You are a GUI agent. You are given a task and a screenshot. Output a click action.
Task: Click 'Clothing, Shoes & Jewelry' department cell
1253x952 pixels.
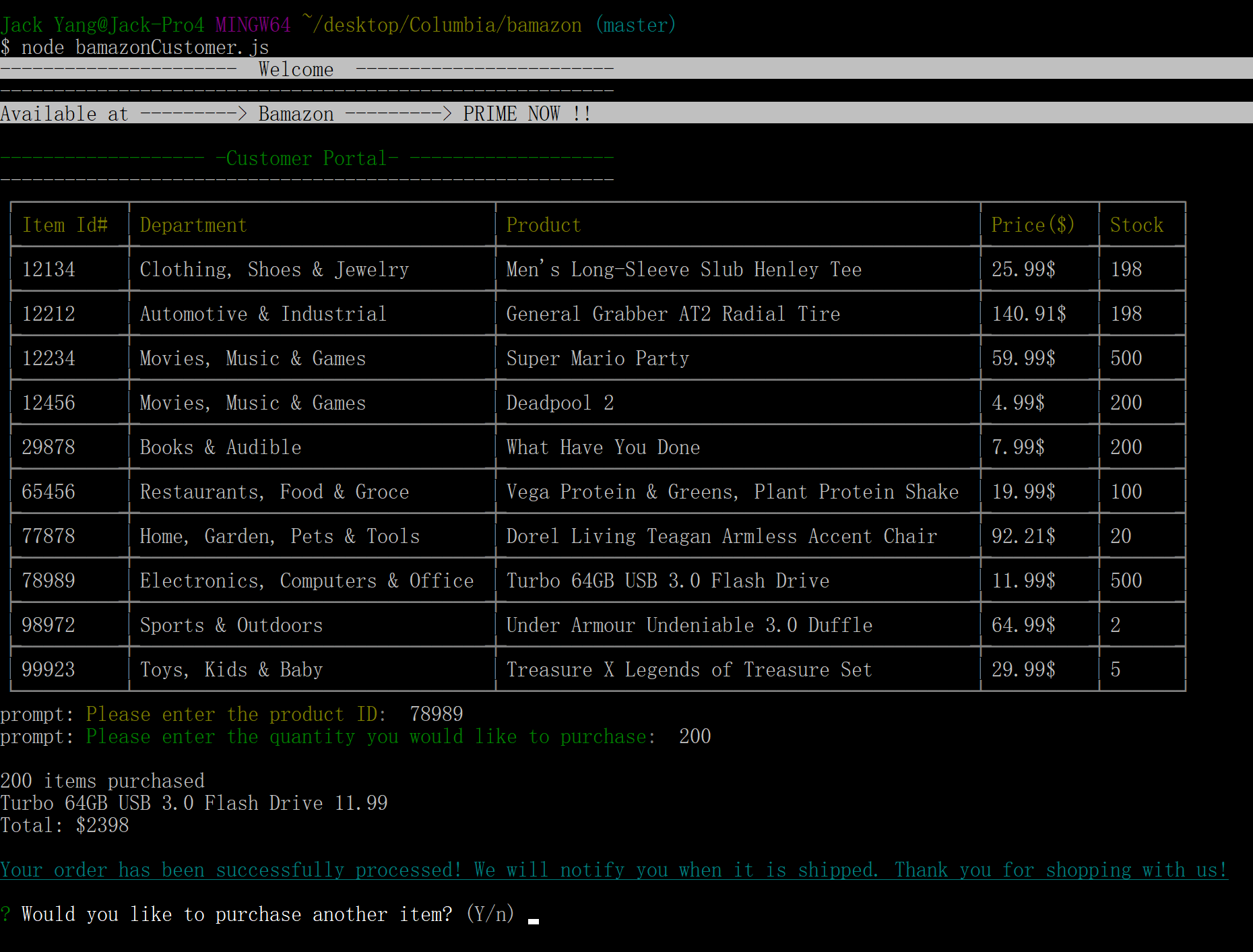(274, 269)
